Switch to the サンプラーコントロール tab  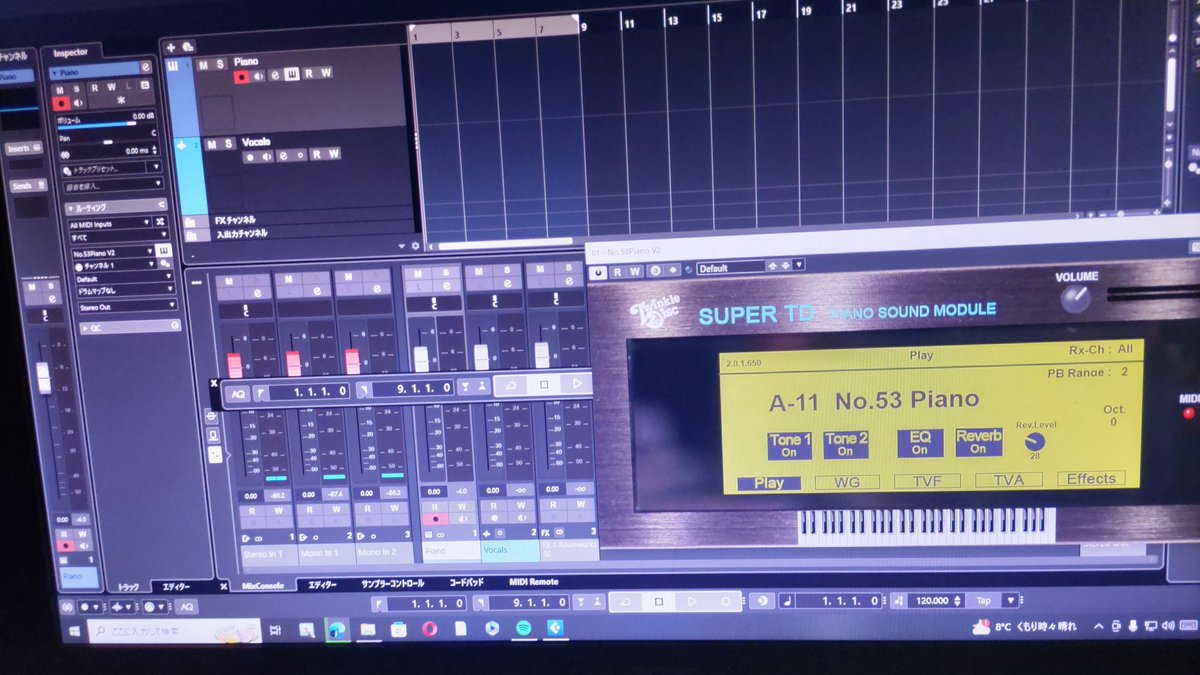coord(393,583)
